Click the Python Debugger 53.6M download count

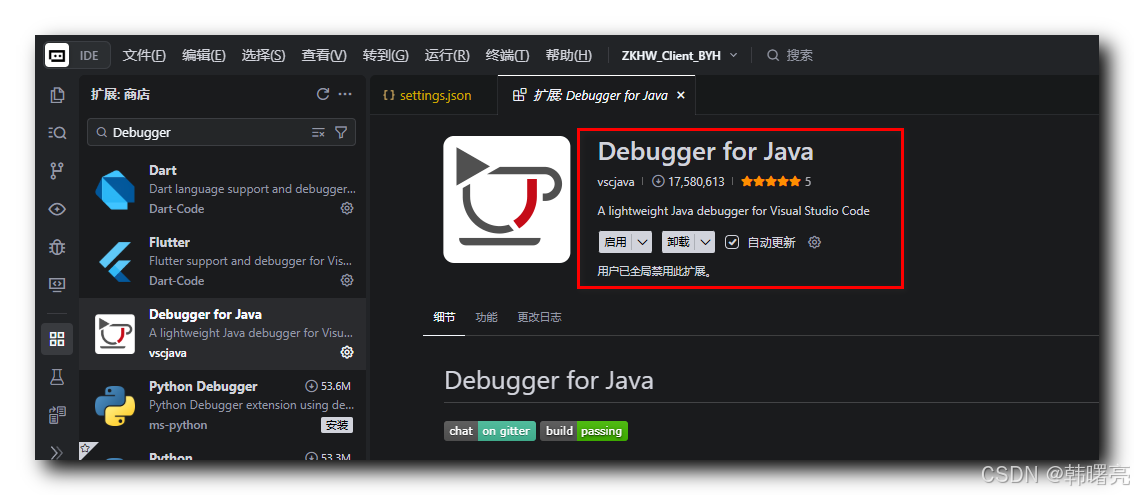(x=329, y=386)
